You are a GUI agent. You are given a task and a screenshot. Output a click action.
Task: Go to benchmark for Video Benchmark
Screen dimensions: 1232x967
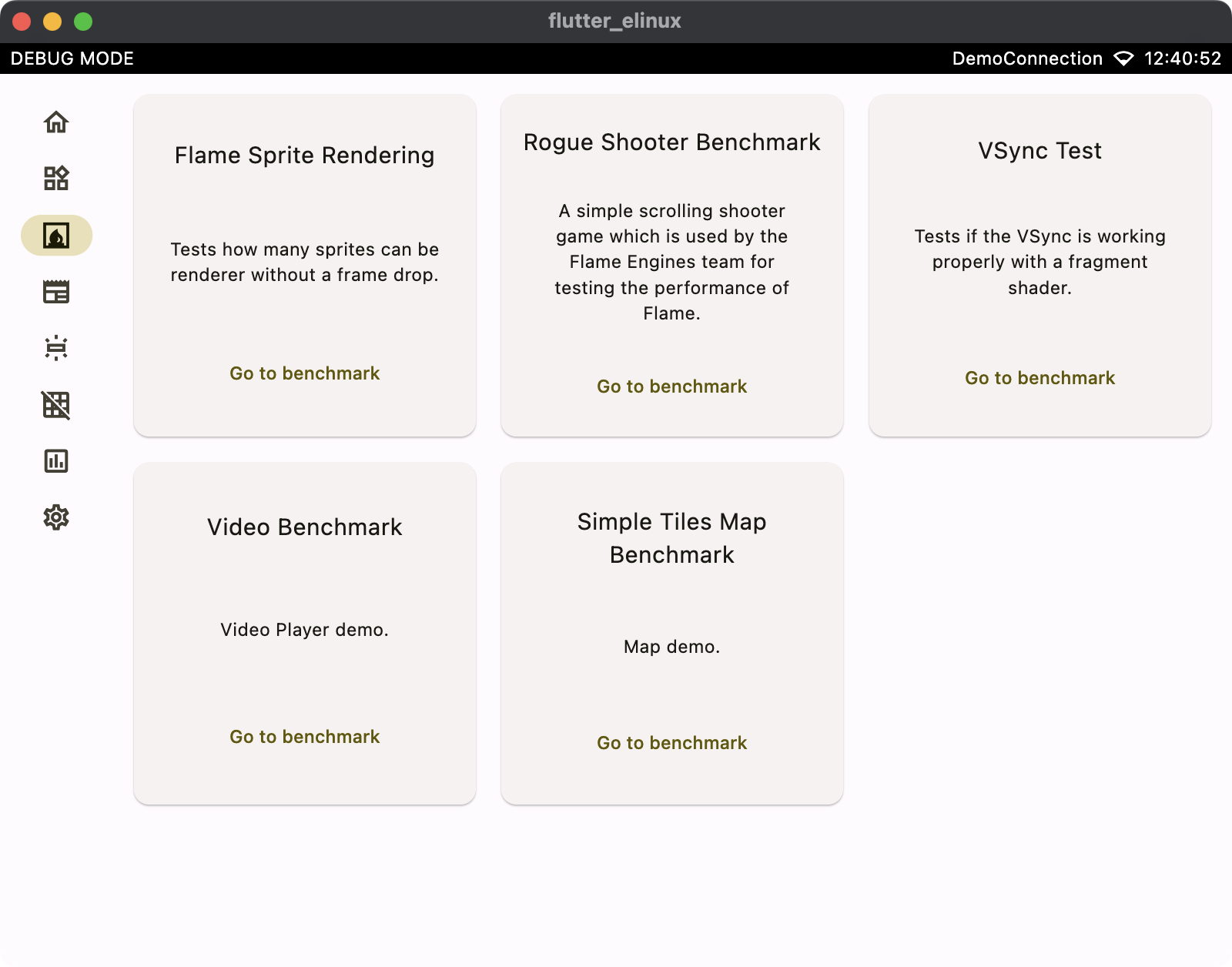pyautogui.click(x=305, y=737)
